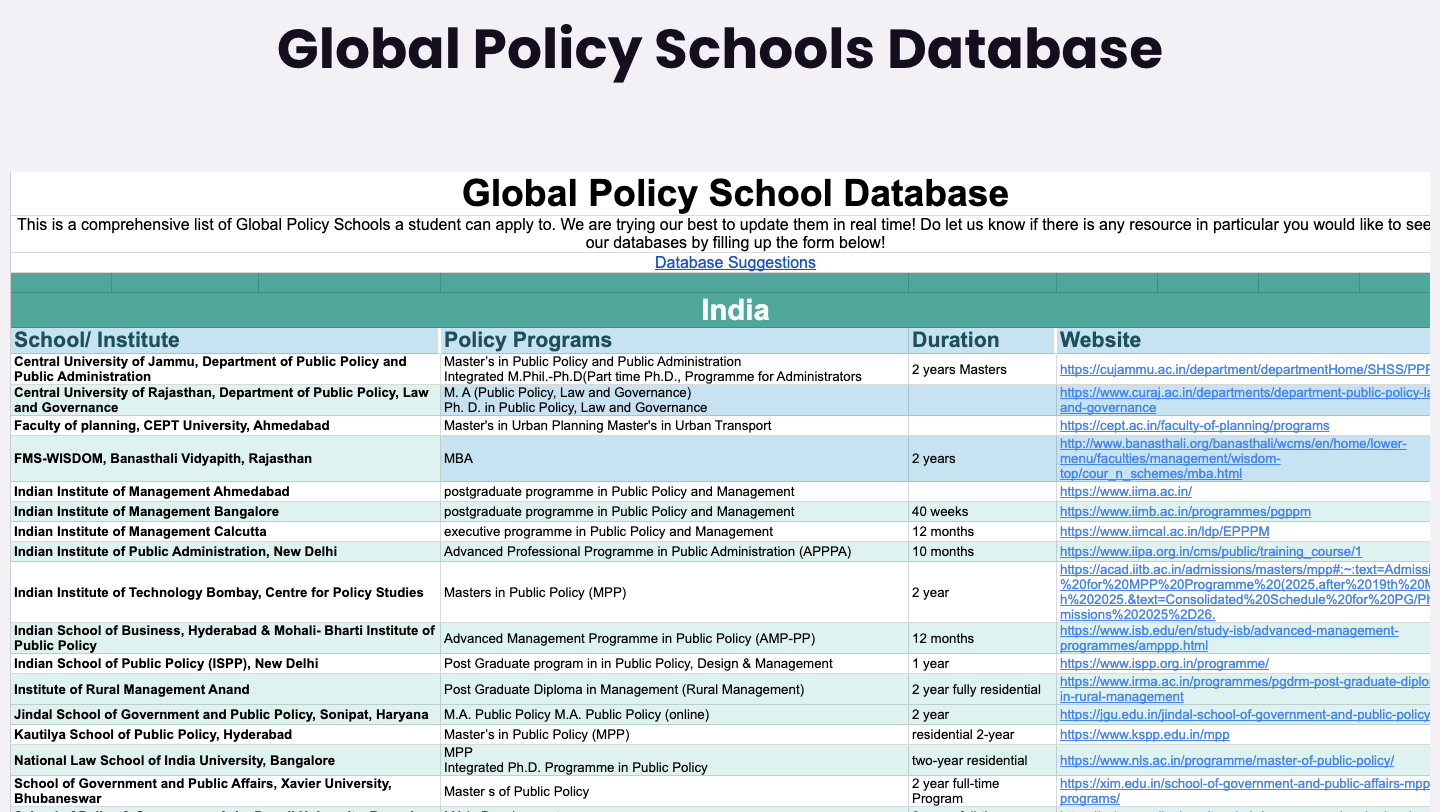Click the 2 year fully residential cell

tap(982, 689)
